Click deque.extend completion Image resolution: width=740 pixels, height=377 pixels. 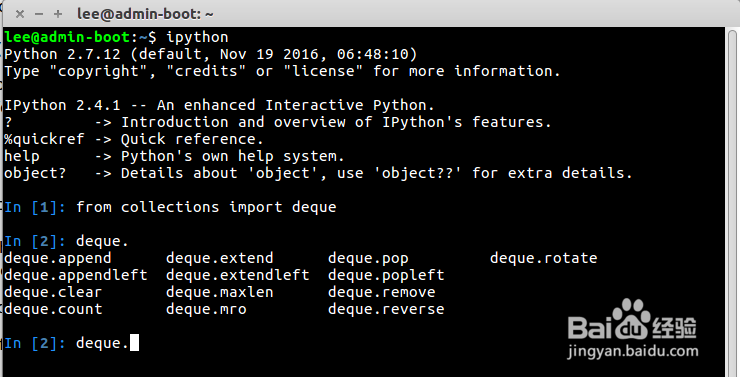pyautogui.click(x=219, y=258)
